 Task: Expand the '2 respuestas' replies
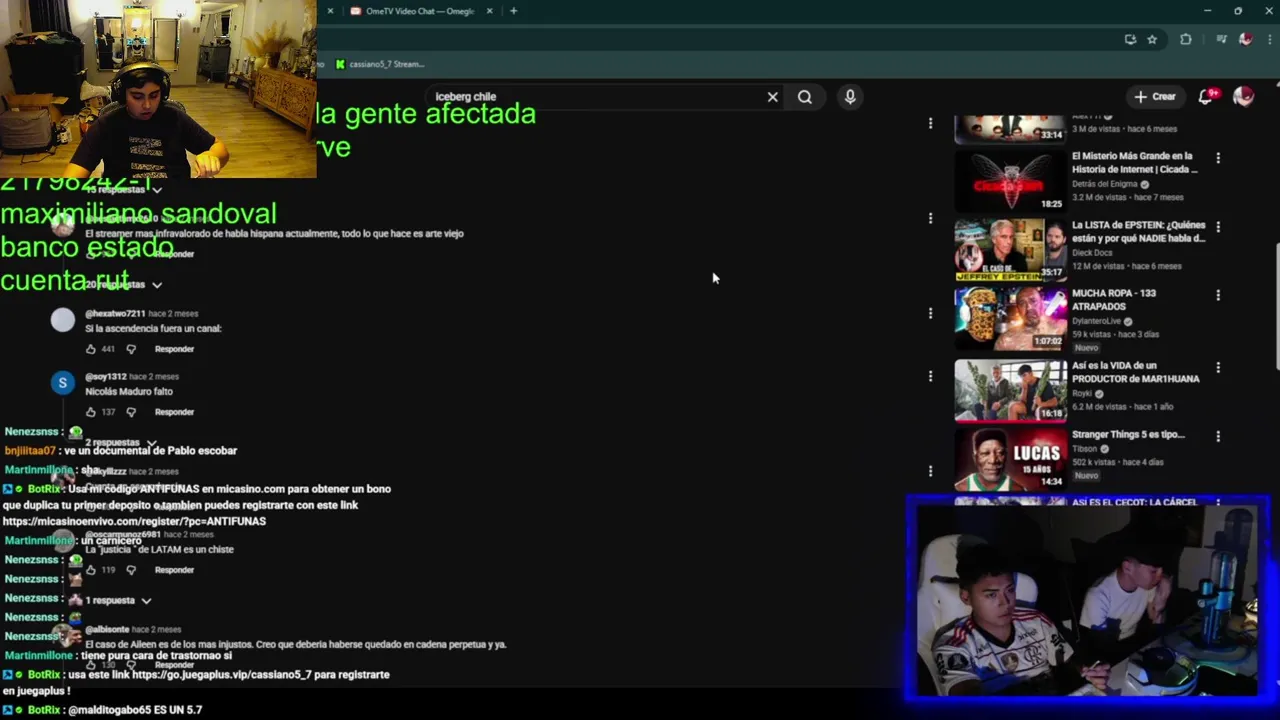[121, 442]
